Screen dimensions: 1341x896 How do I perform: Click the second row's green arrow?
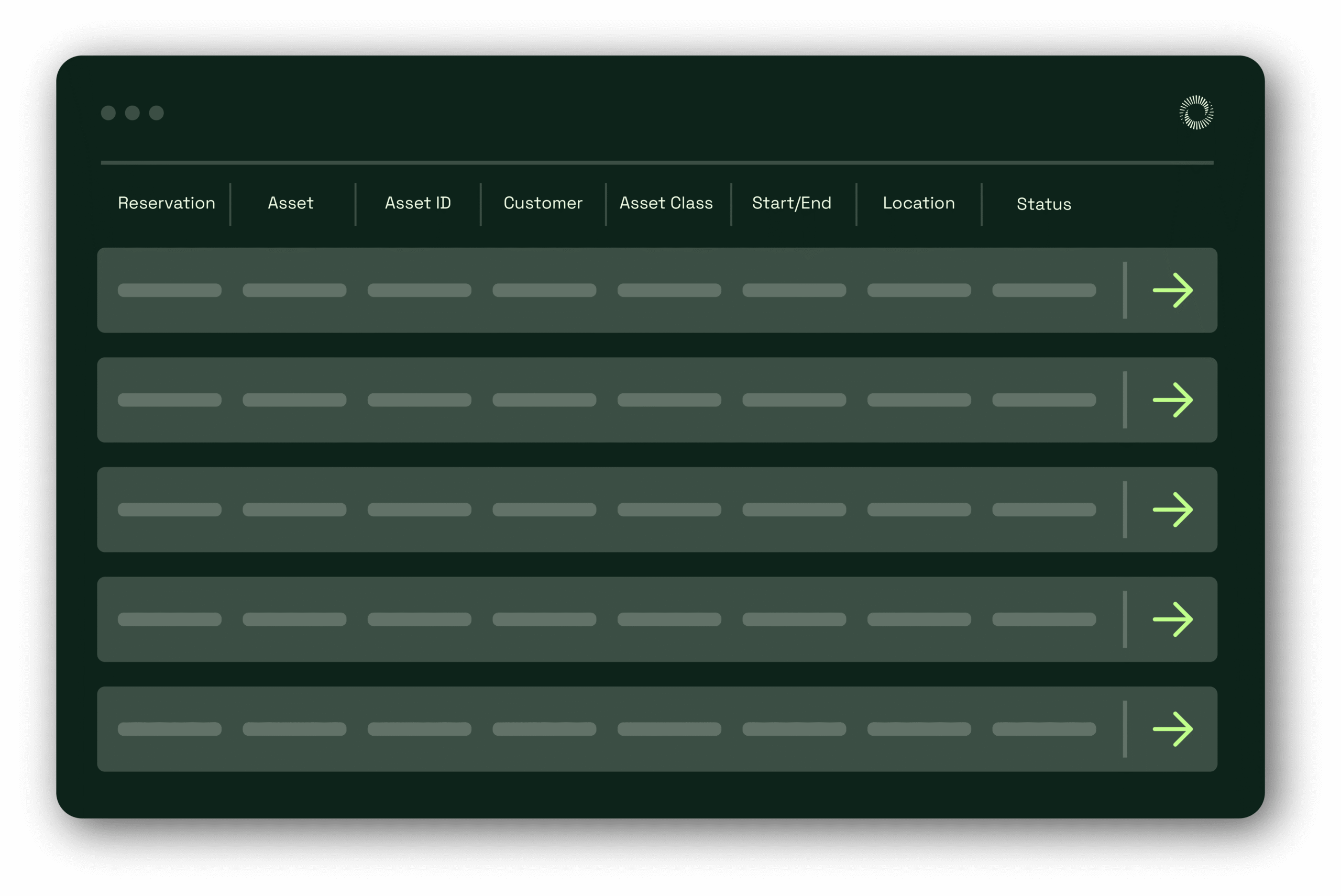tap(1172, 400)
